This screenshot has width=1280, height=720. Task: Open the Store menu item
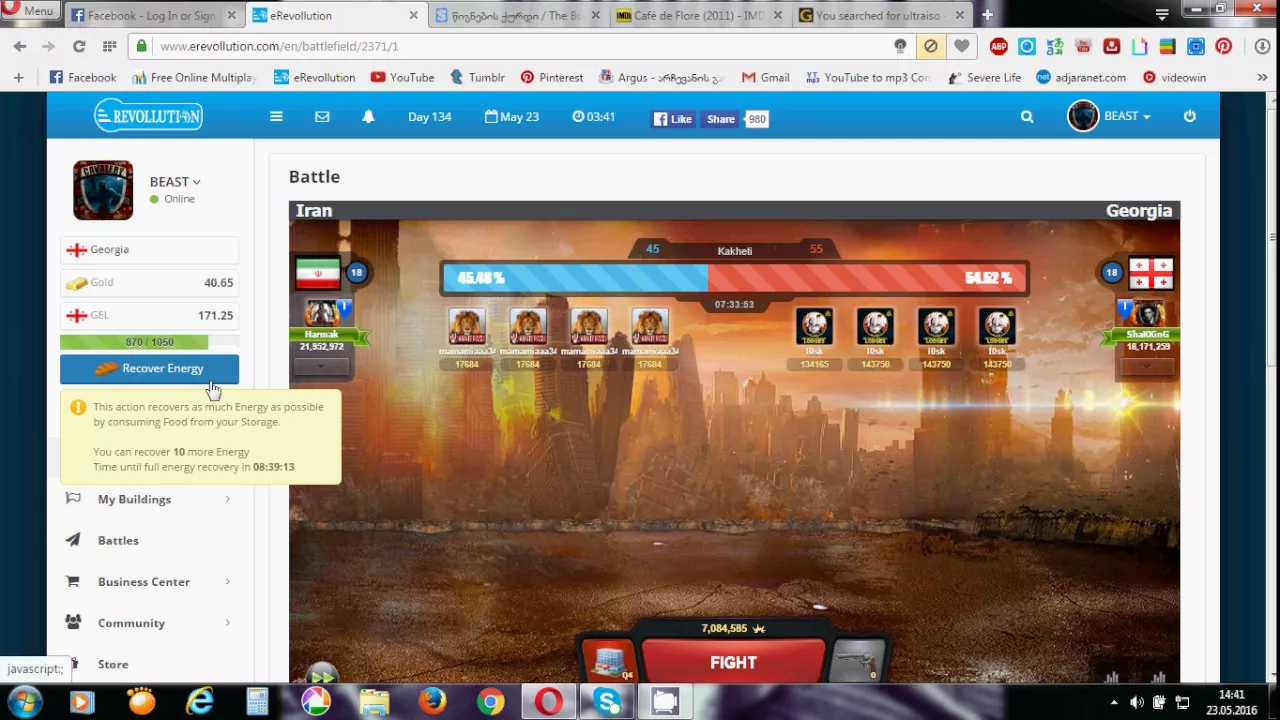click(x=113, y=664)
